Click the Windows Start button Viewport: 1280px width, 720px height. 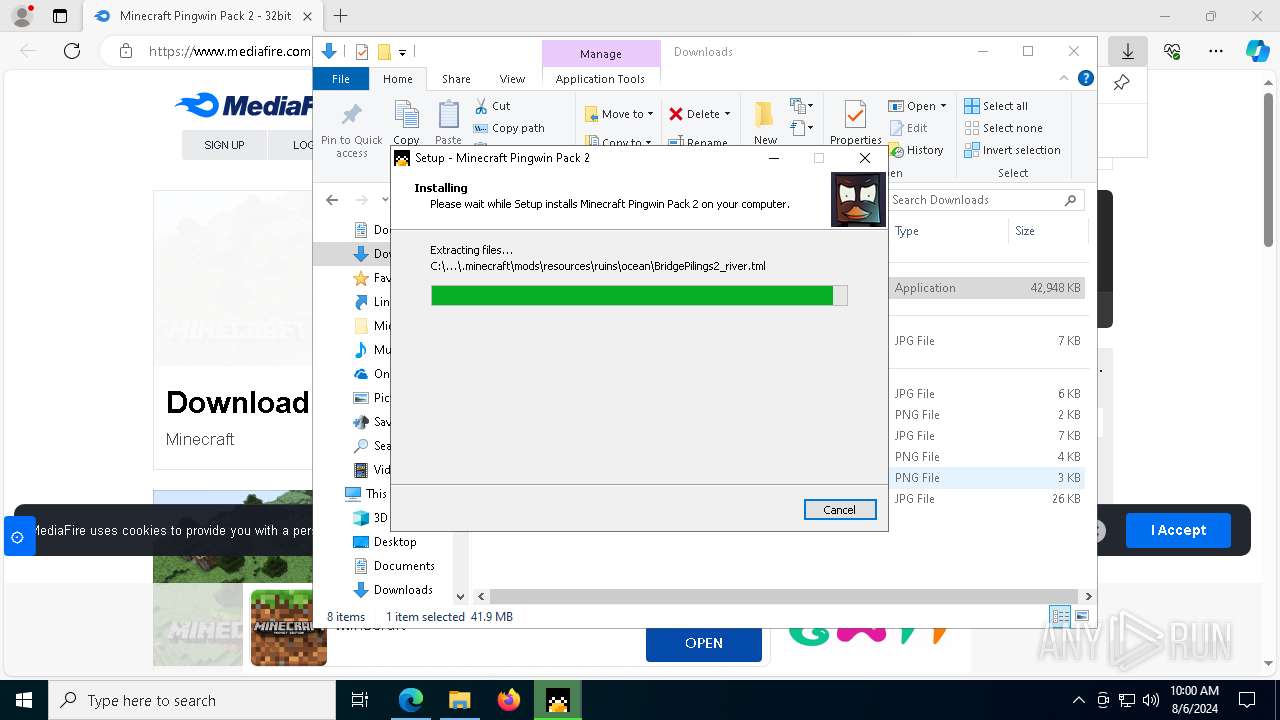[24, 700]
